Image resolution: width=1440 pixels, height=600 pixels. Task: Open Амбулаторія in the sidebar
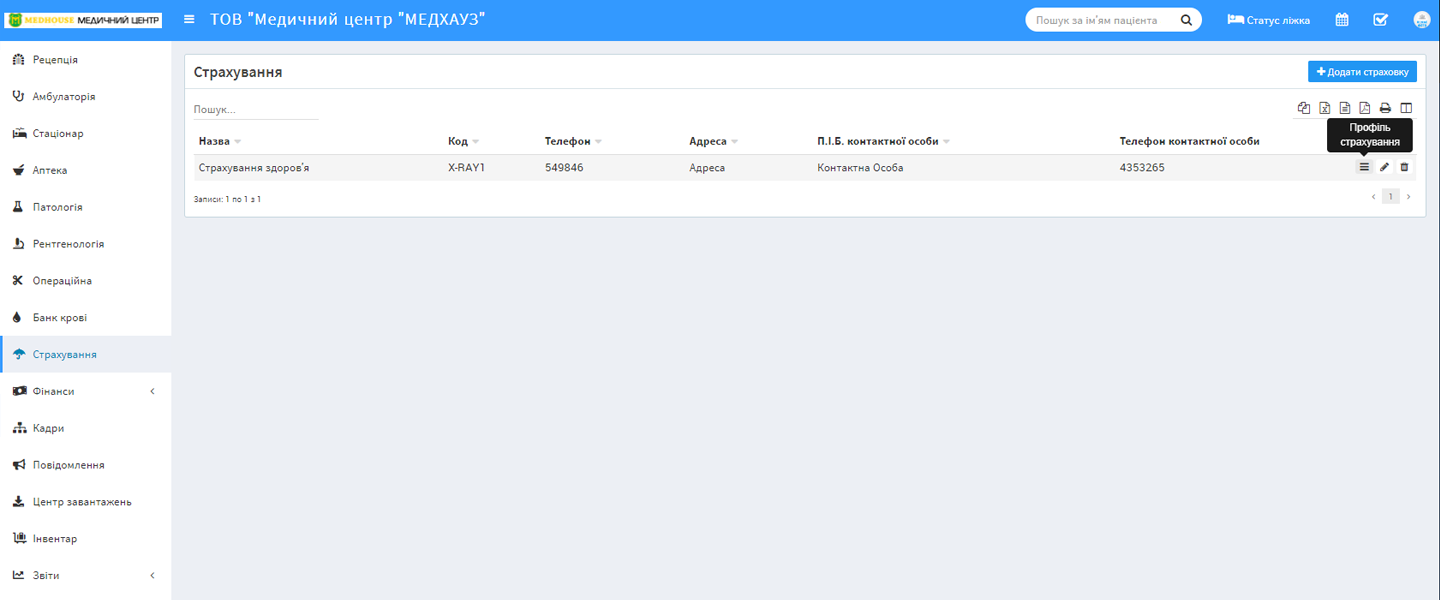tap(86, 97)
